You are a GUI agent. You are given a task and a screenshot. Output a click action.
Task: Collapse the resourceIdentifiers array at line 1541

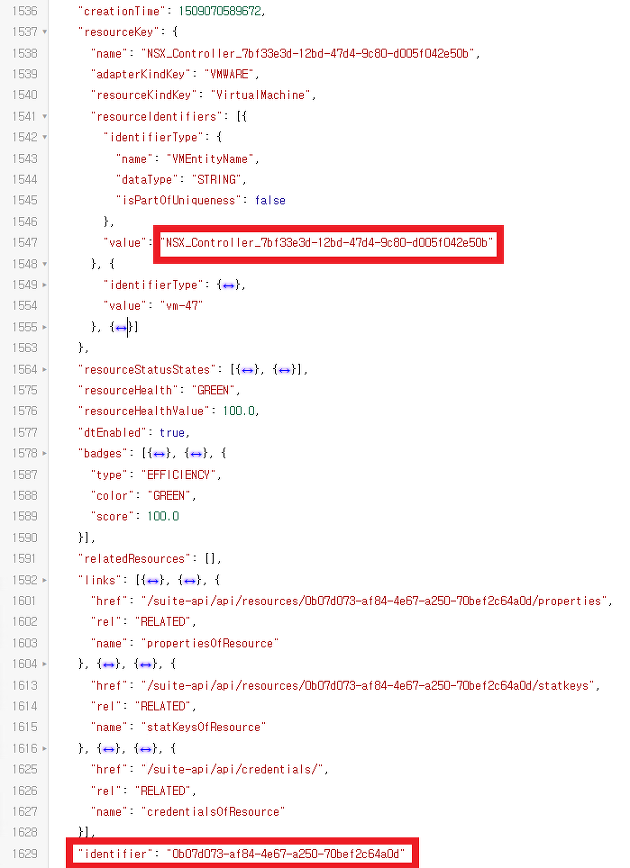[x=45, y=117]
